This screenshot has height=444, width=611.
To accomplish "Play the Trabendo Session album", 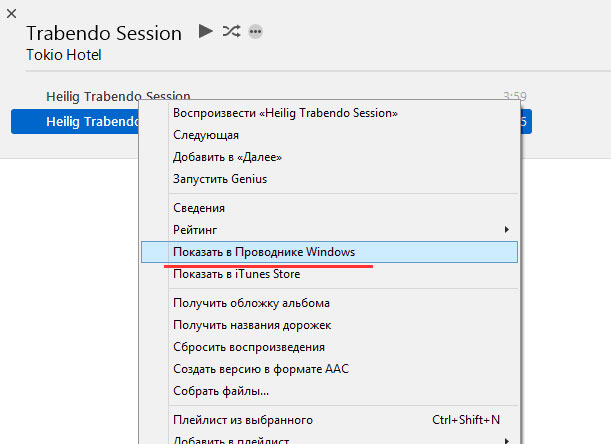I will [x=205, y=31].
